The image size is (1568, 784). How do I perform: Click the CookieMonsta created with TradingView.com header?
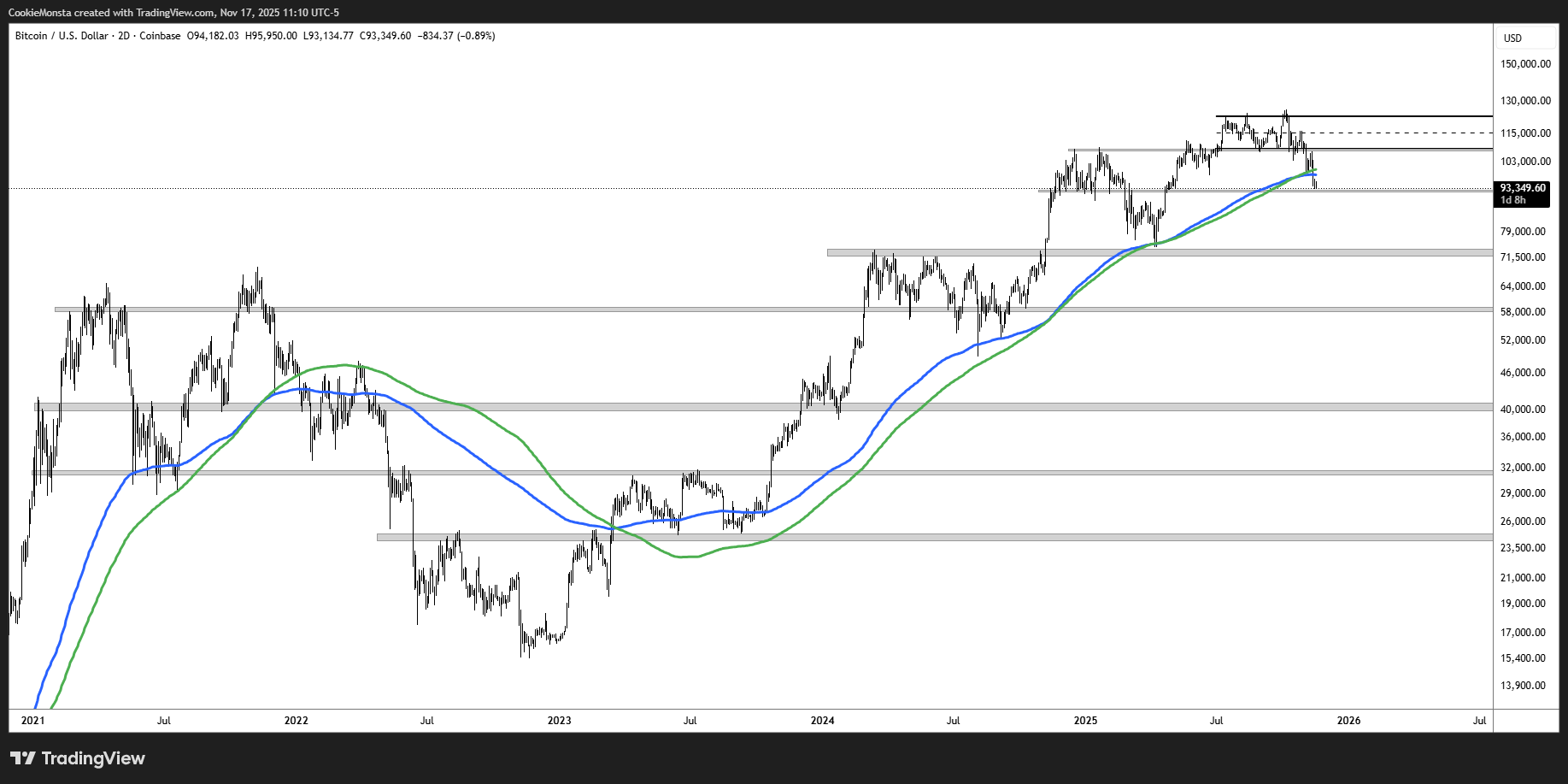coord(173,13)
